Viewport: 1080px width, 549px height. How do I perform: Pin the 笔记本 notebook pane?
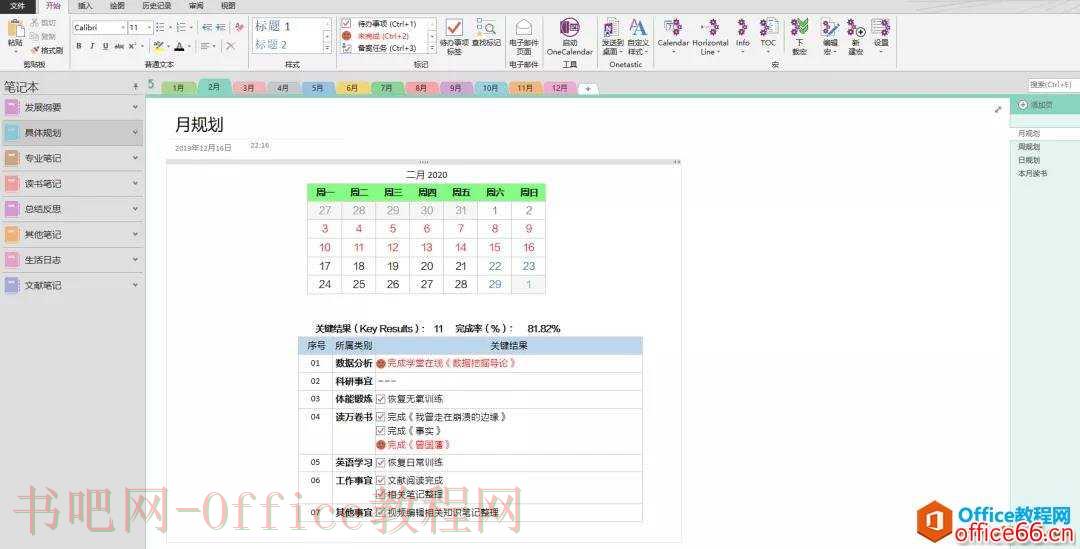(136, 87)
